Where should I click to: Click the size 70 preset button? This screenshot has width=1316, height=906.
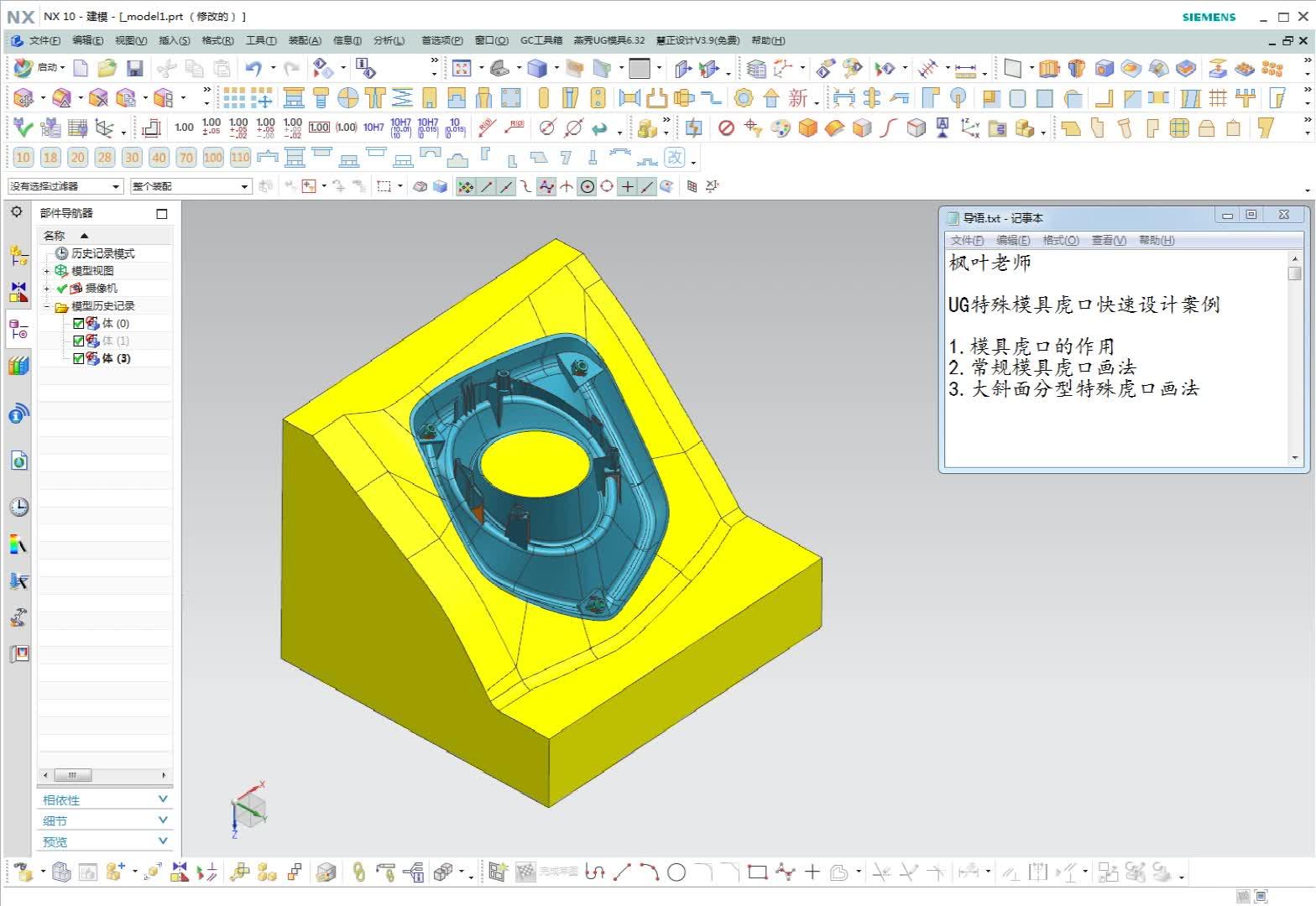[x=185, y=157]
